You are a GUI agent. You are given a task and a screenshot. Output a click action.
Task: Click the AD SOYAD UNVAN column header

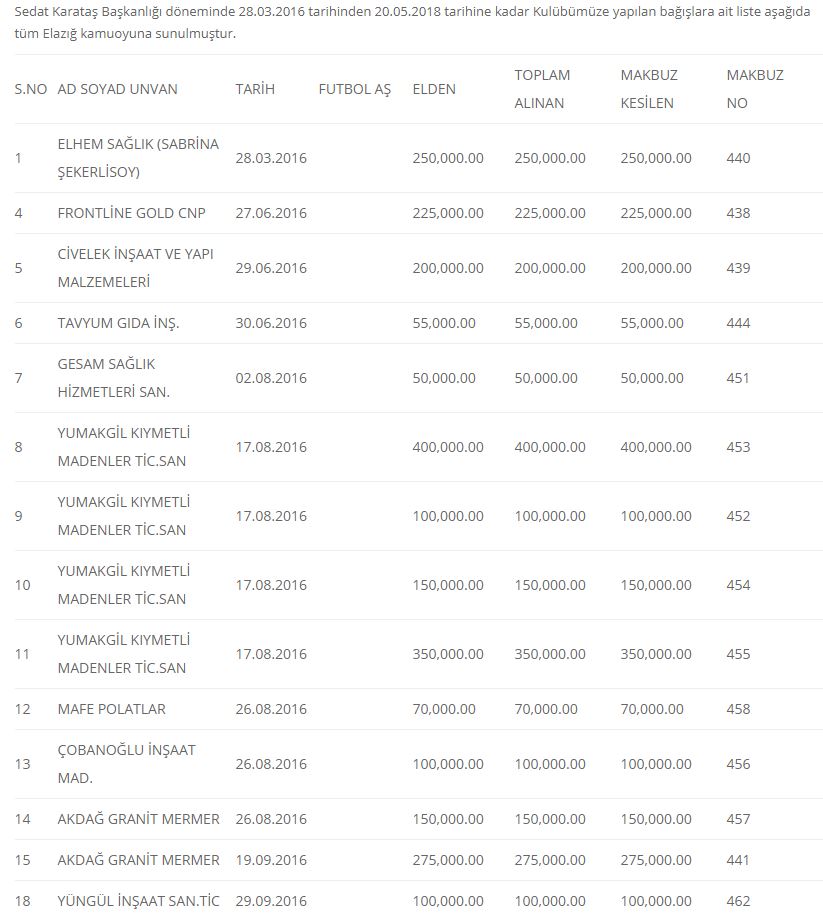click(118, 89)
